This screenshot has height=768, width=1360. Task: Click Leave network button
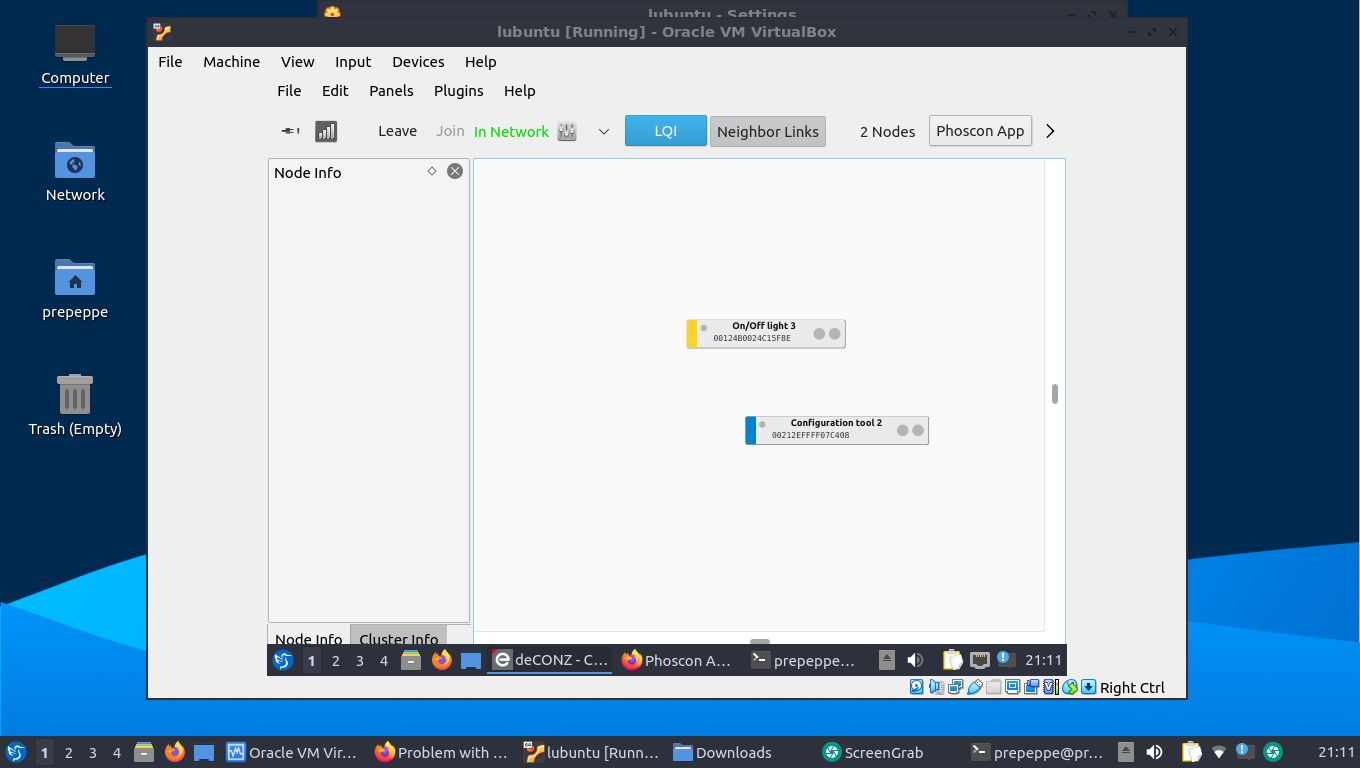[x=397, y=131]
